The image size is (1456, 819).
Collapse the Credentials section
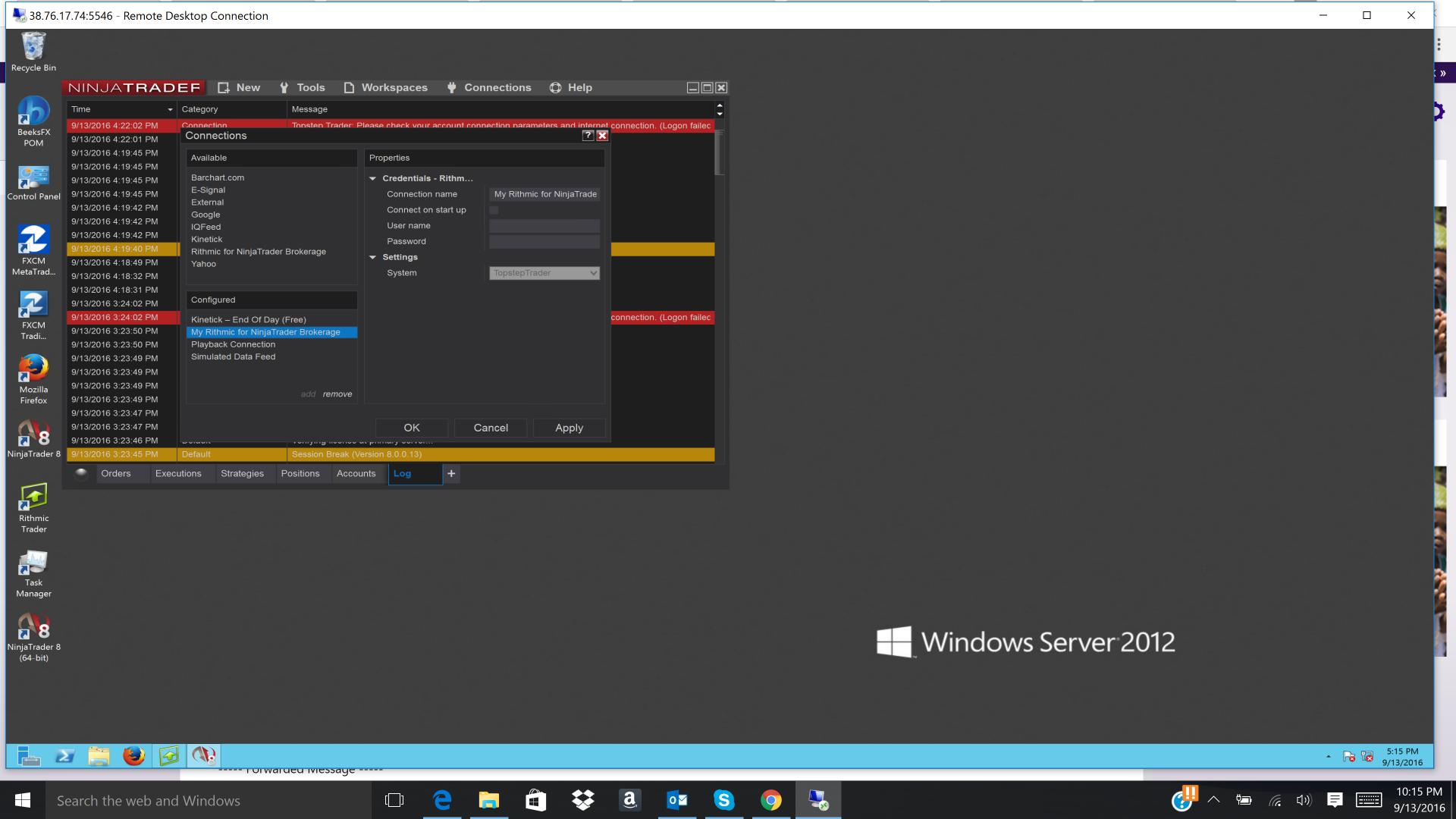click(373, 179)
